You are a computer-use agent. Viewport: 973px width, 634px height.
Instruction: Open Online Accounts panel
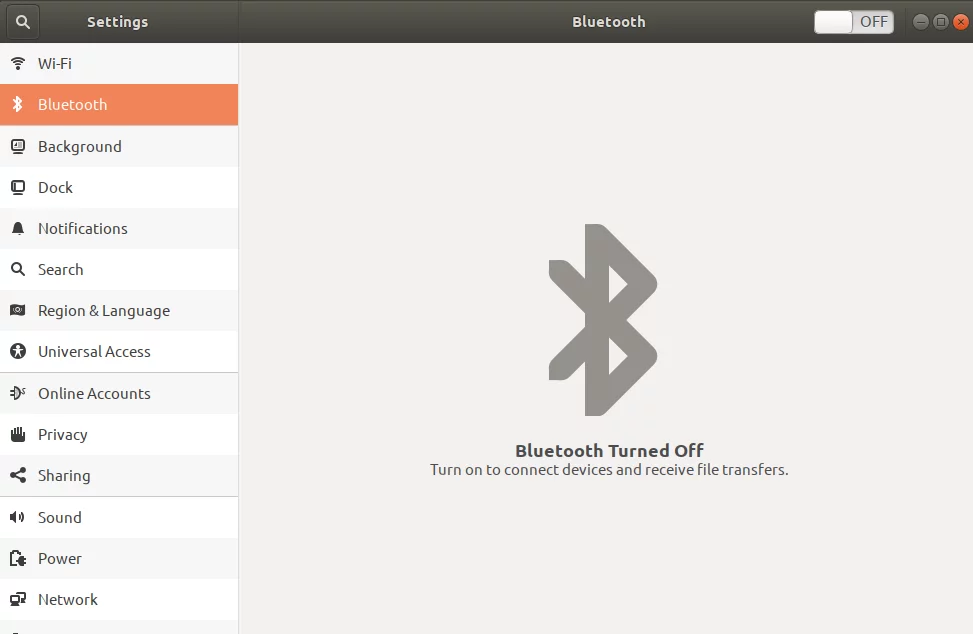click(x=119, y=393)
